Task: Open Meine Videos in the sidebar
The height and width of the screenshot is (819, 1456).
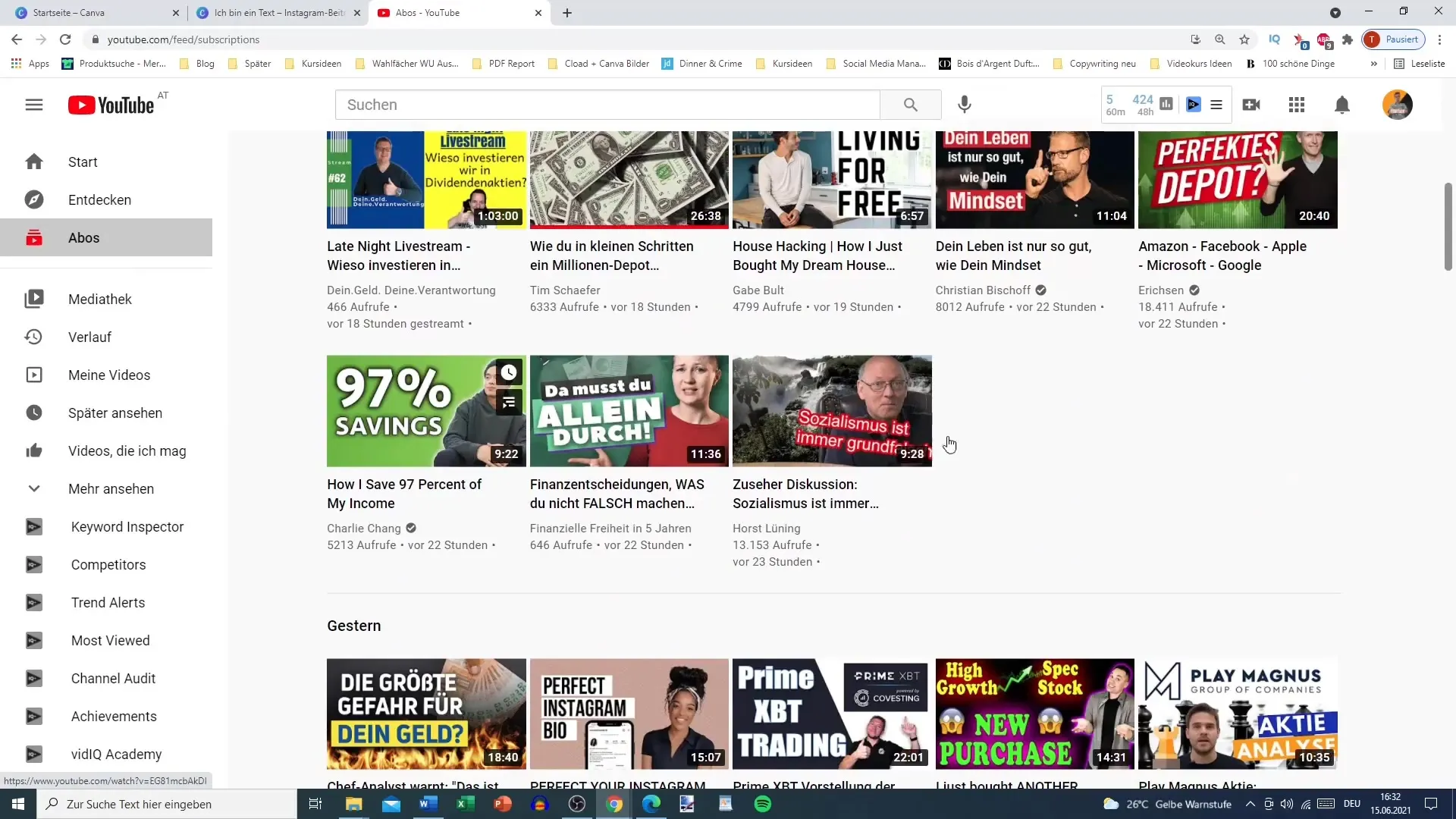Action: point(106,375)
